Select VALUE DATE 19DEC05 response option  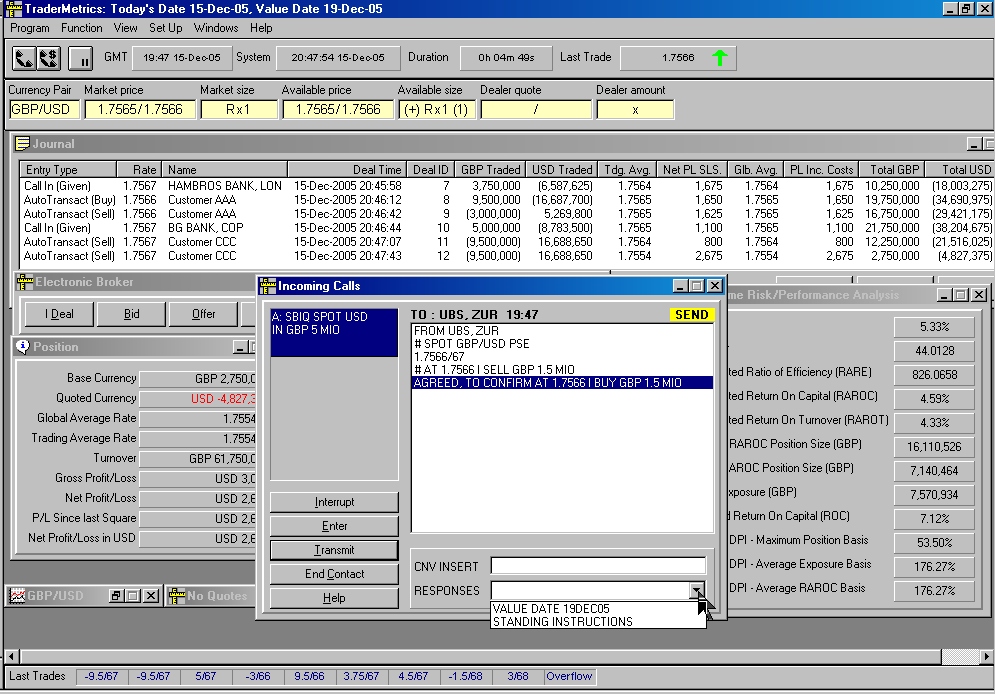[x=551, y=608]
